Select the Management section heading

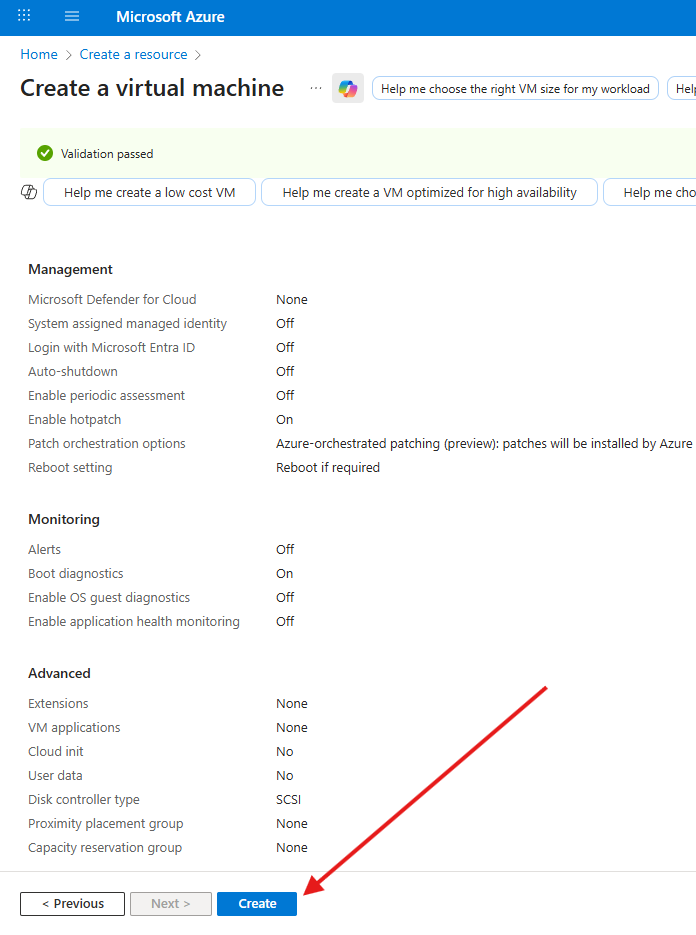70,270
